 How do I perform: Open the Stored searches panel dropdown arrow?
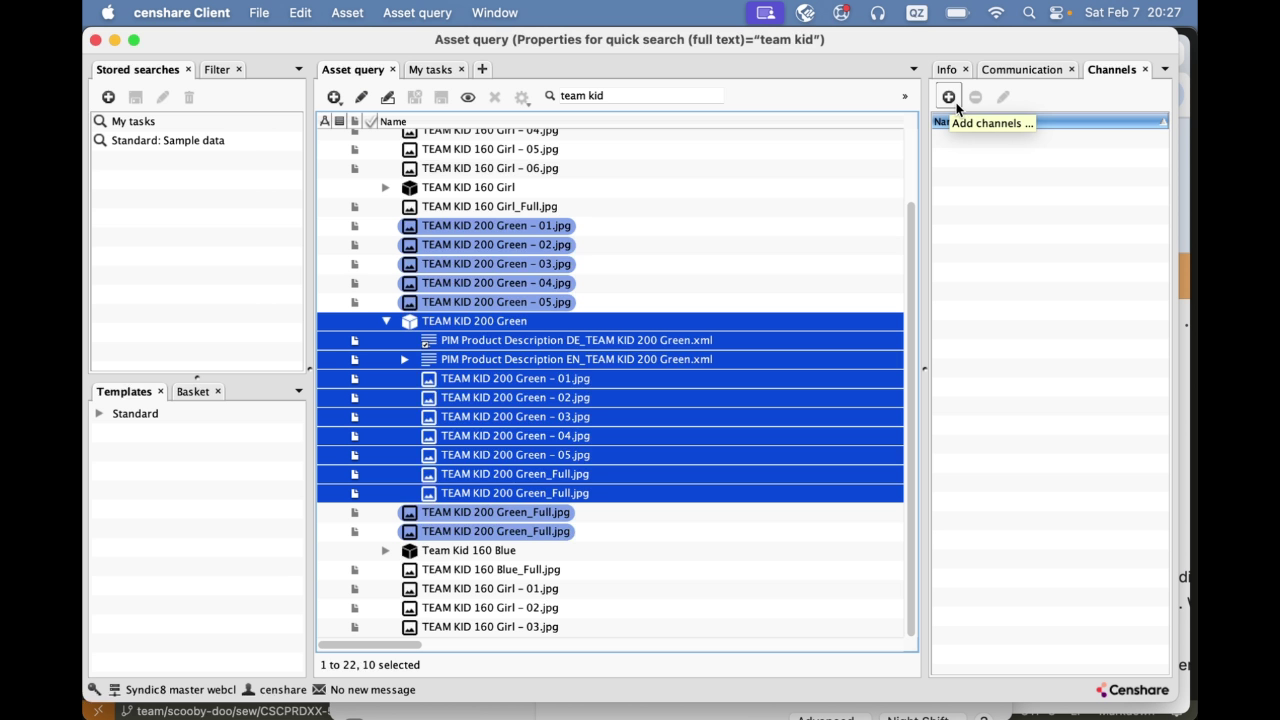click(297, 69)
